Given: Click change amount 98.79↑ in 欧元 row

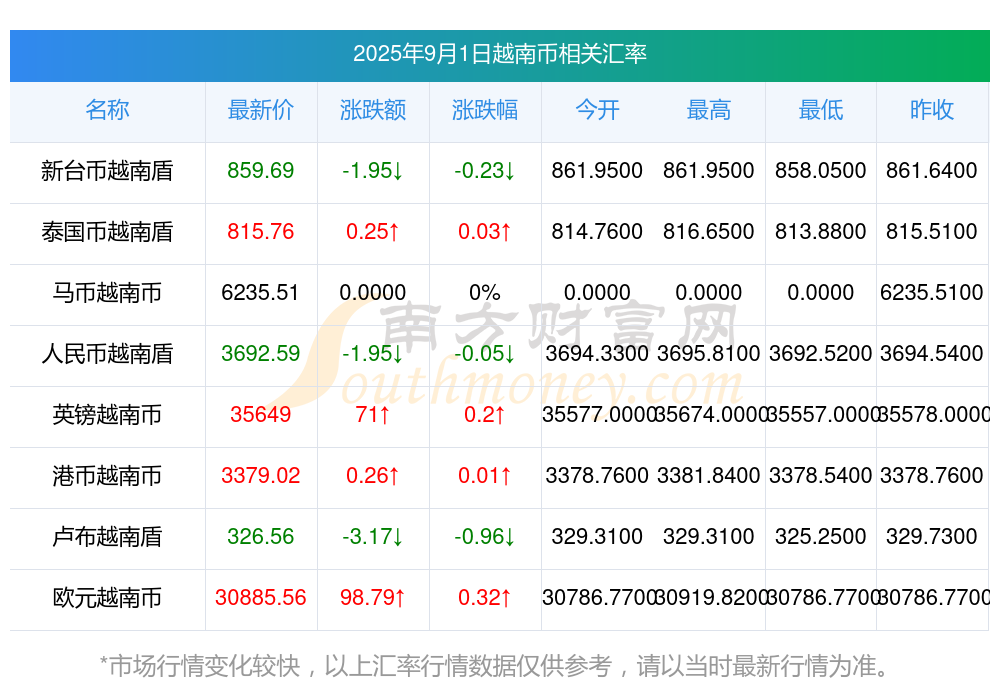Looking at the screenshot, I should (x=372, y=597).
